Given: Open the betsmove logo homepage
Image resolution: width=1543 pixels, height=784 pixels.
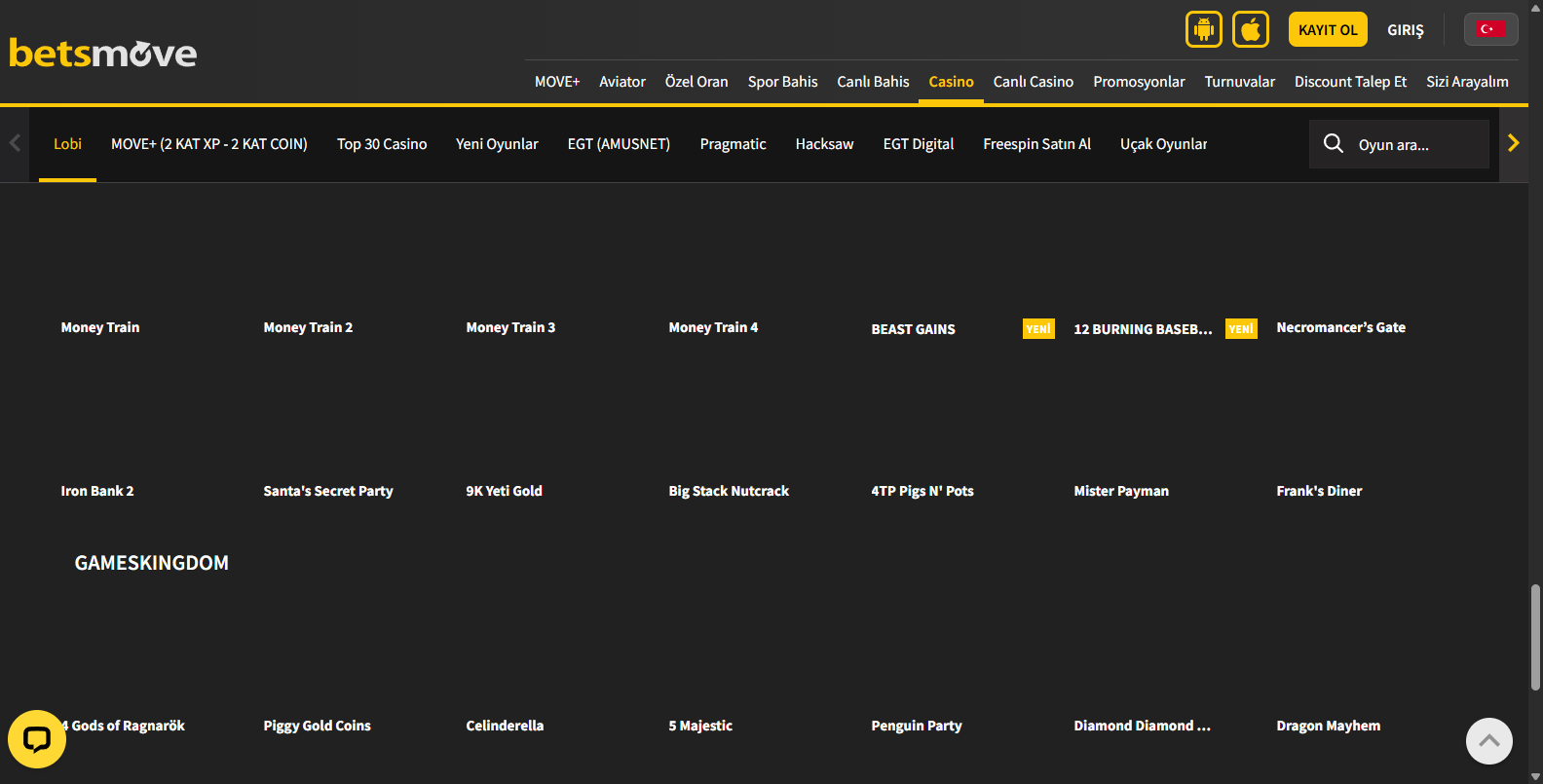Looking at the screenshot, I should point(103,53).
